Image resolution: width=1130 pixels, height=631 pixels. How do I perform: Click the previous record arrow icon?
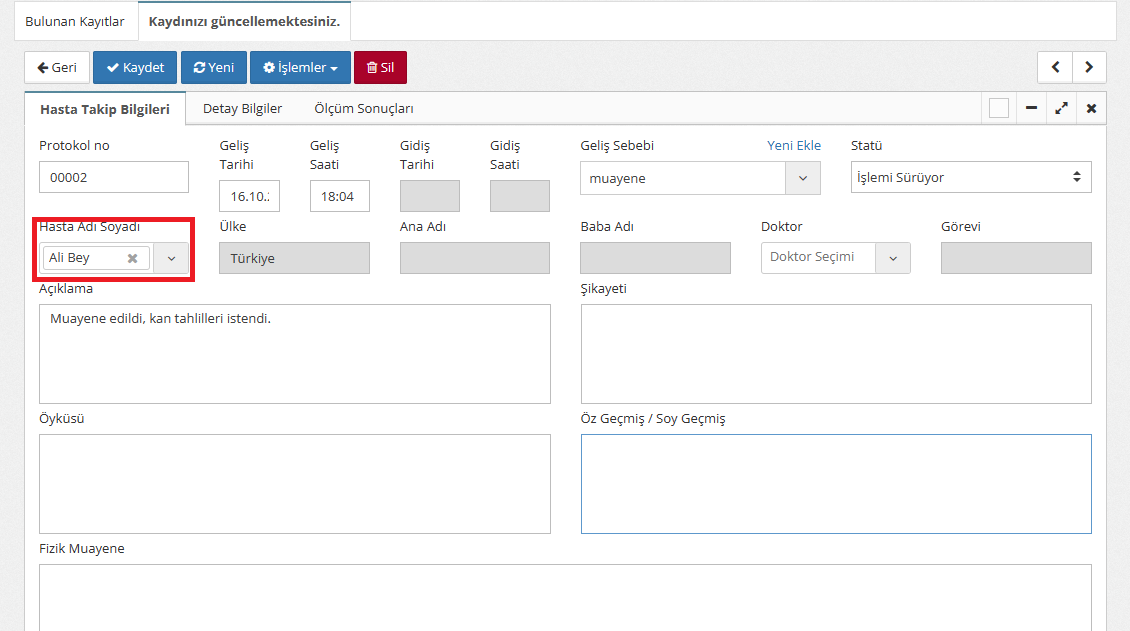tap(1055, 67)
